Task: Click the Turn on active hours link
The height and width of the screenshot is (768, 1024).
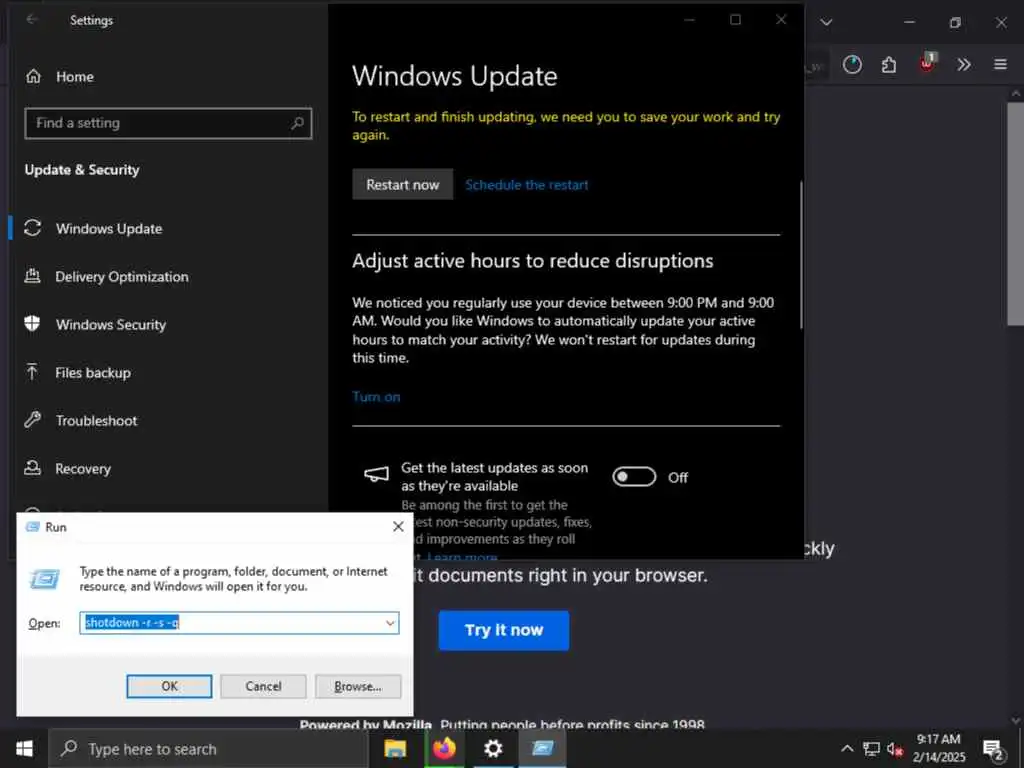Action: tap(376, 396)
